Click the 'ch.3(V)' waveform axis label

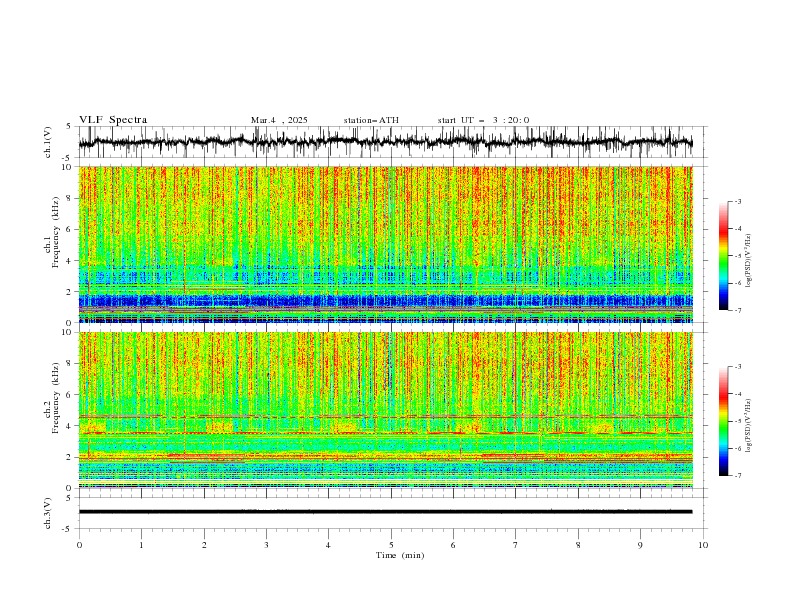click(48, 513)
